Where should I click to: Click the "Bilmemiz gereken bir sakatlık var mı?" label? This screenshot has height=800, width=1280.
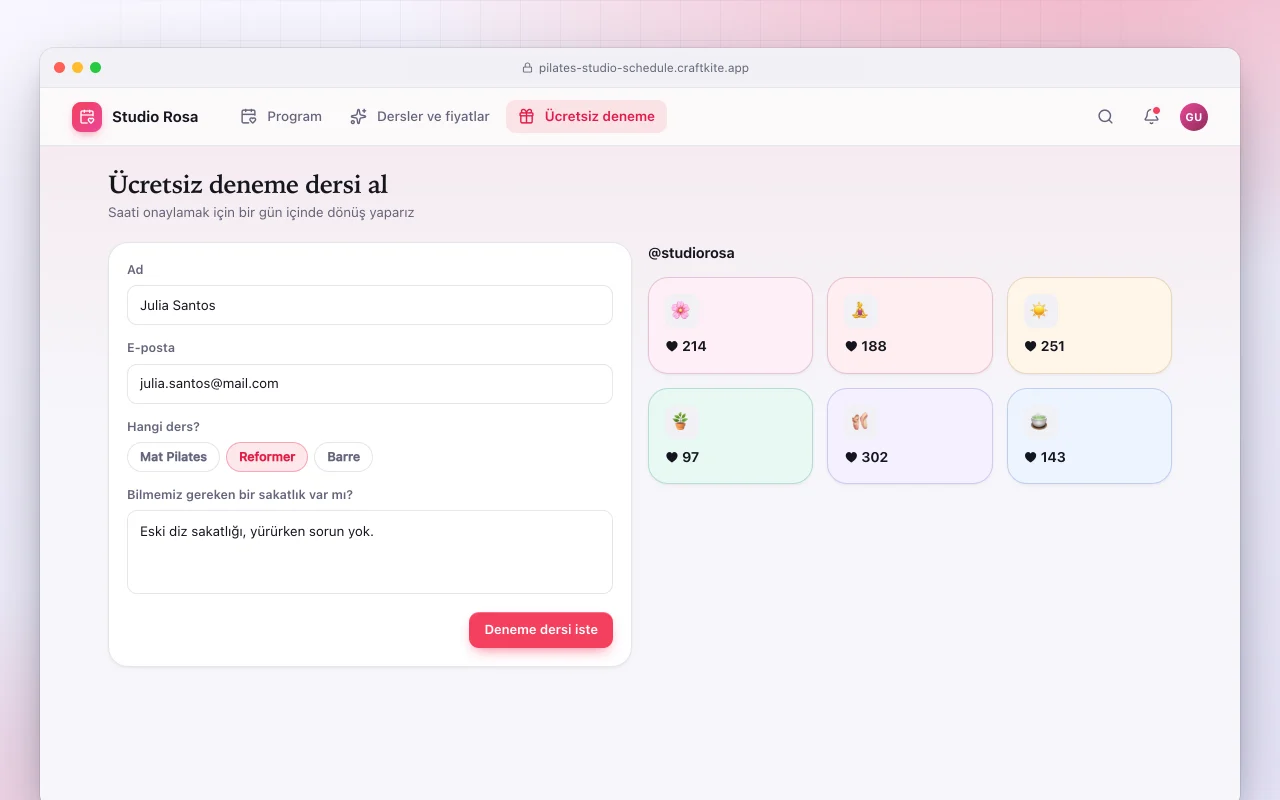(240, 495)
